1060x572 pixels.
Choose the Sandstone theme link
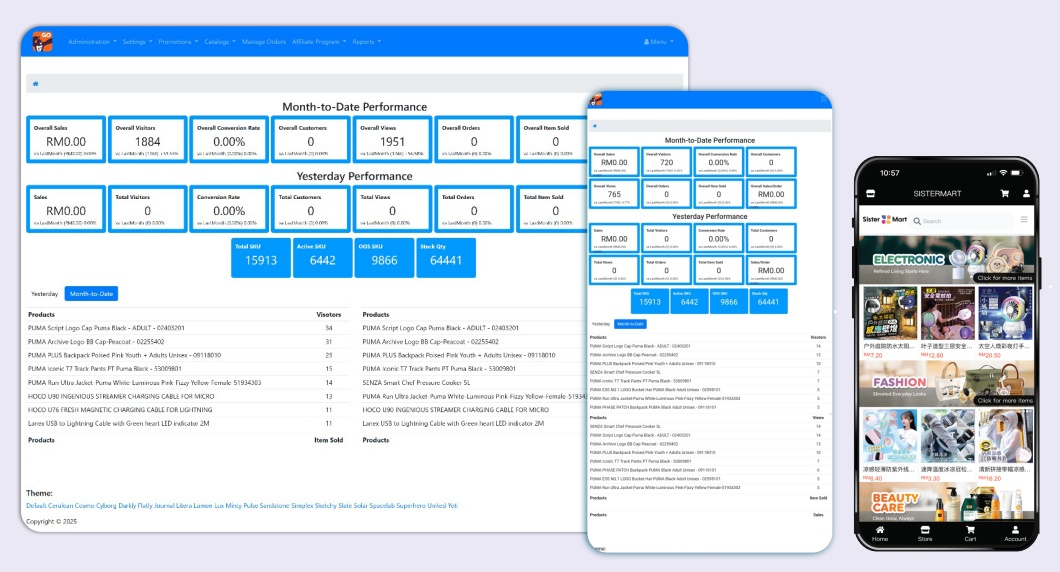[x=274, y=506]
